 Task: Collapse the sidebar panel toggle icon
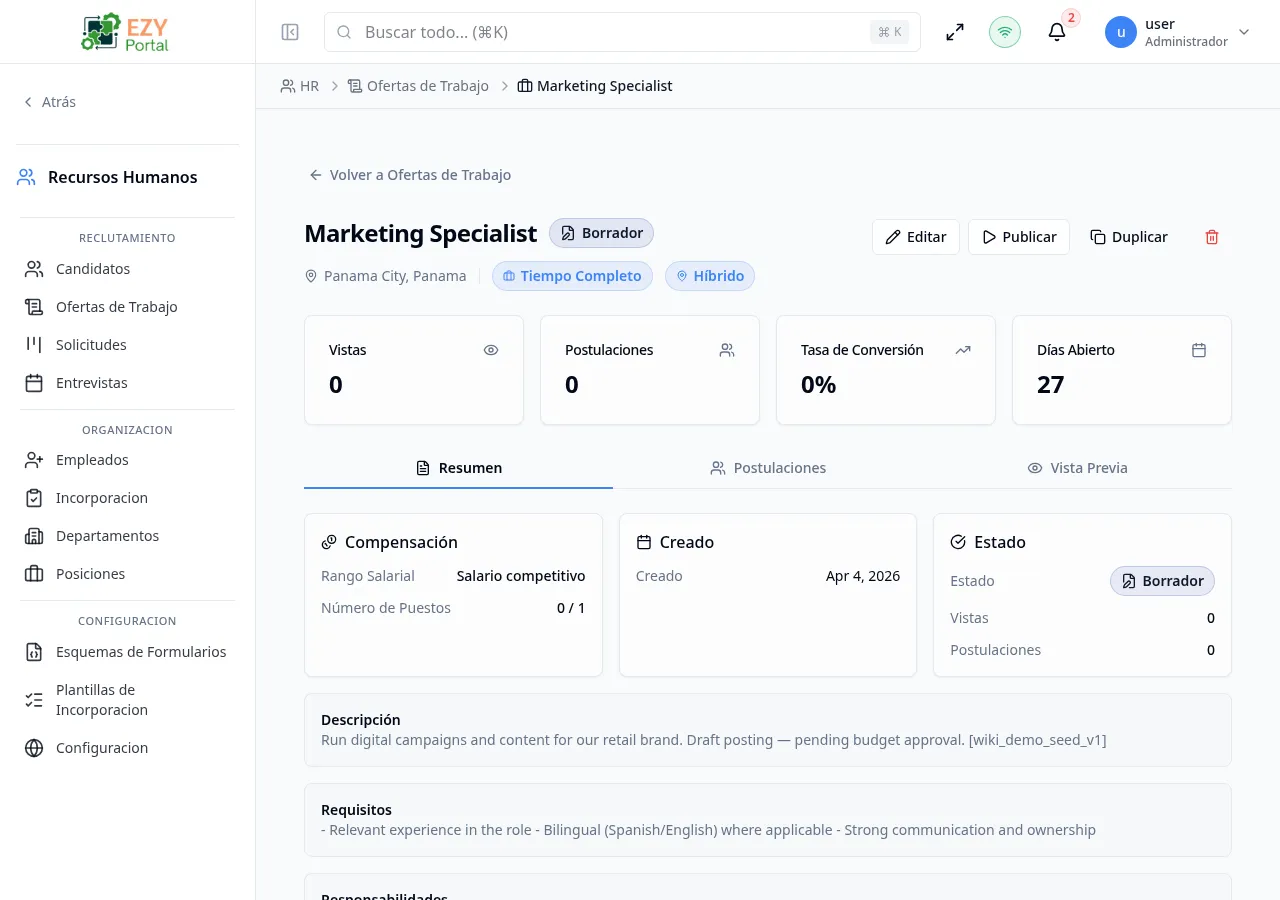(290, 32)
